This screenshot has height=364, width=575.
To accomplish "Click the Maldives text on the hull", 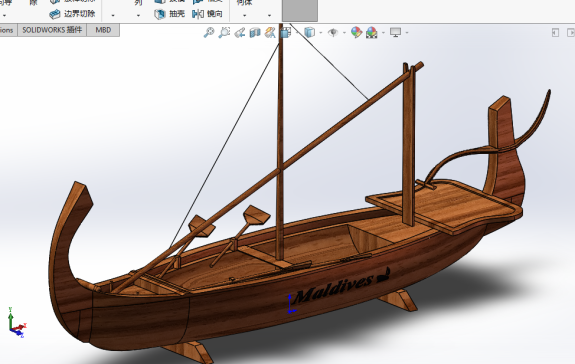I will pos(334,287).
